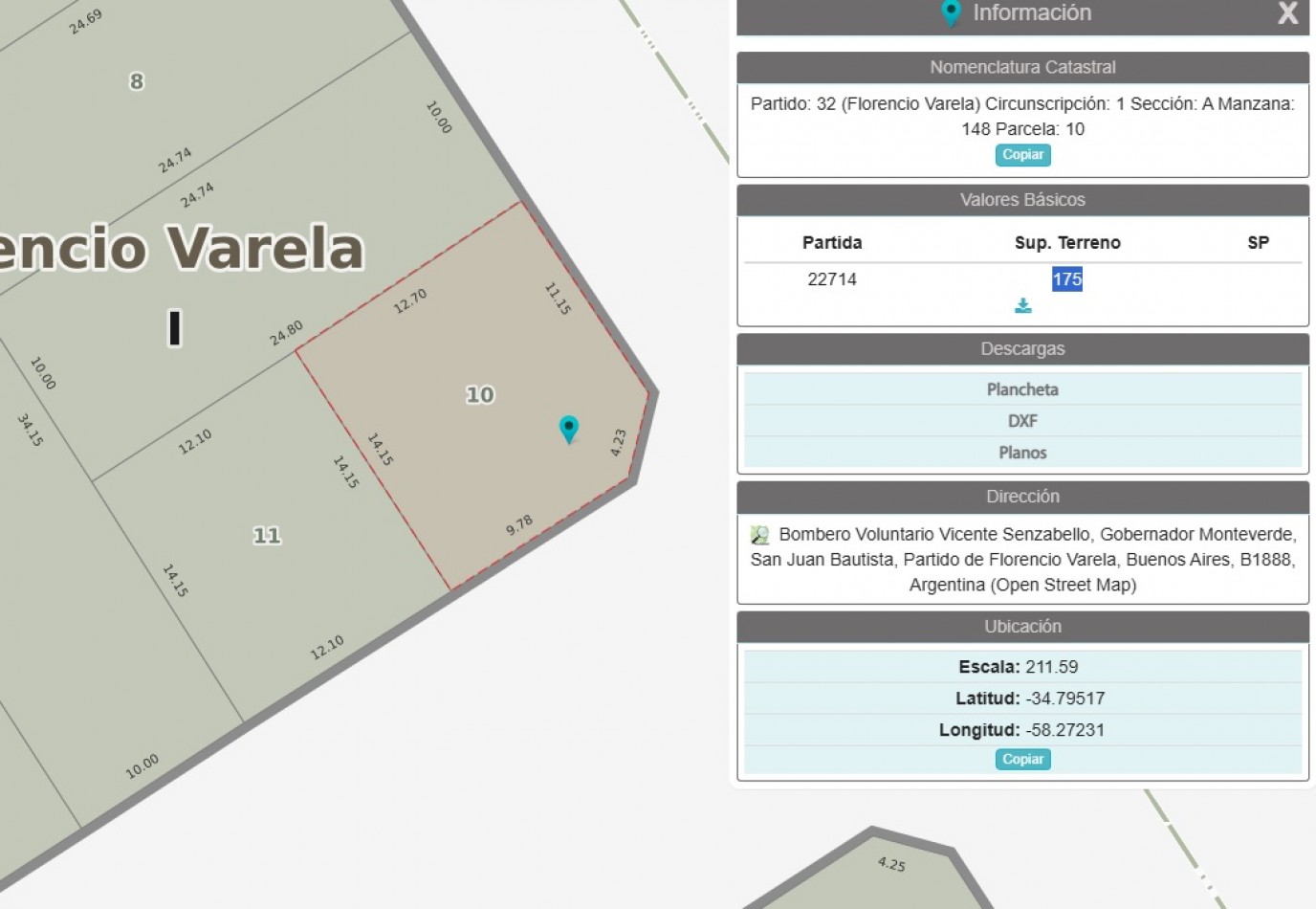This screenshot has height=909, width=1316.
Task: Click the location pin icon beside Información
Action: [951, 13]
